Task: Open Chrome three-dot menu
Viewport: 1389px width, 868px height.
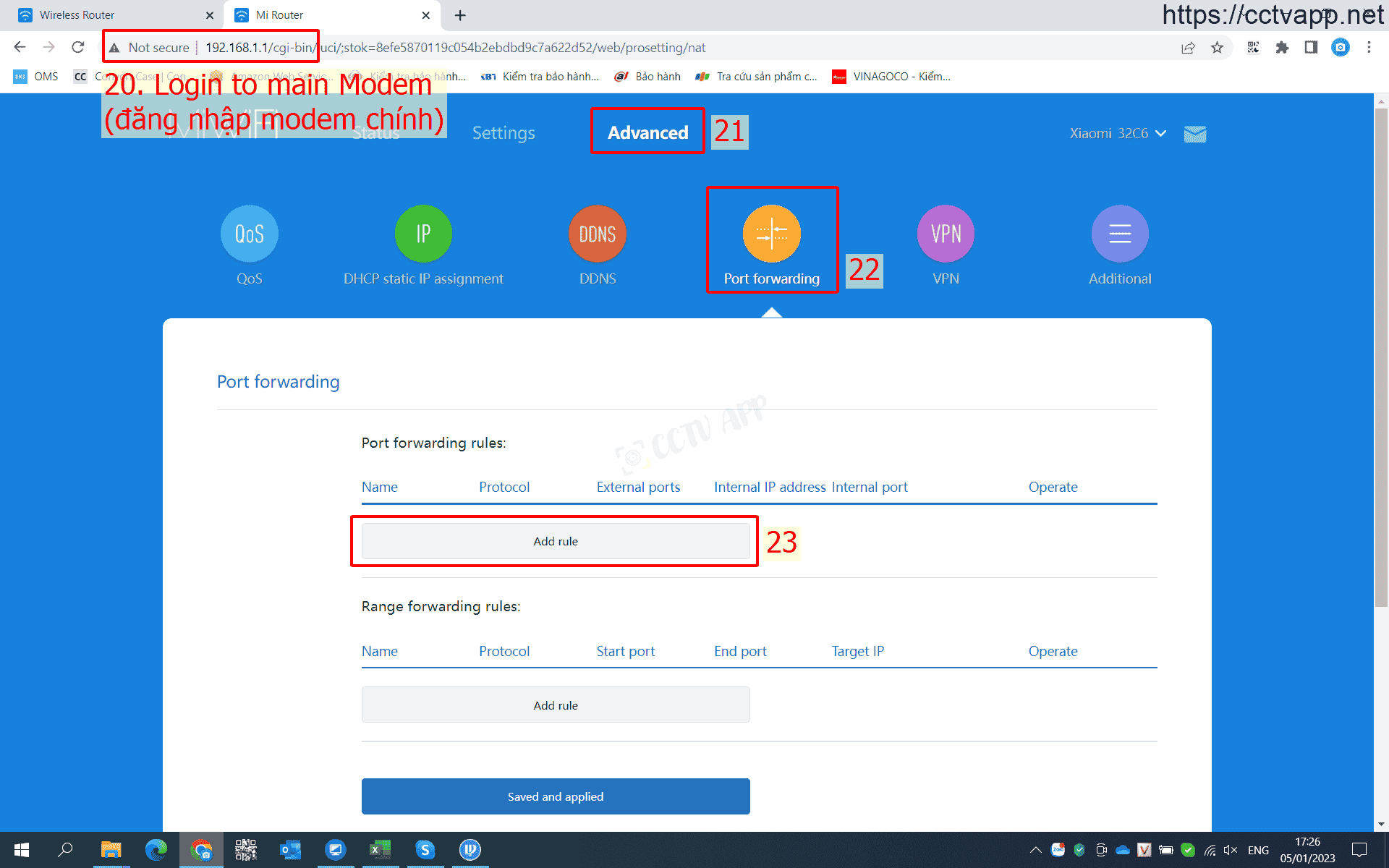Action: tap(1369, 48)
